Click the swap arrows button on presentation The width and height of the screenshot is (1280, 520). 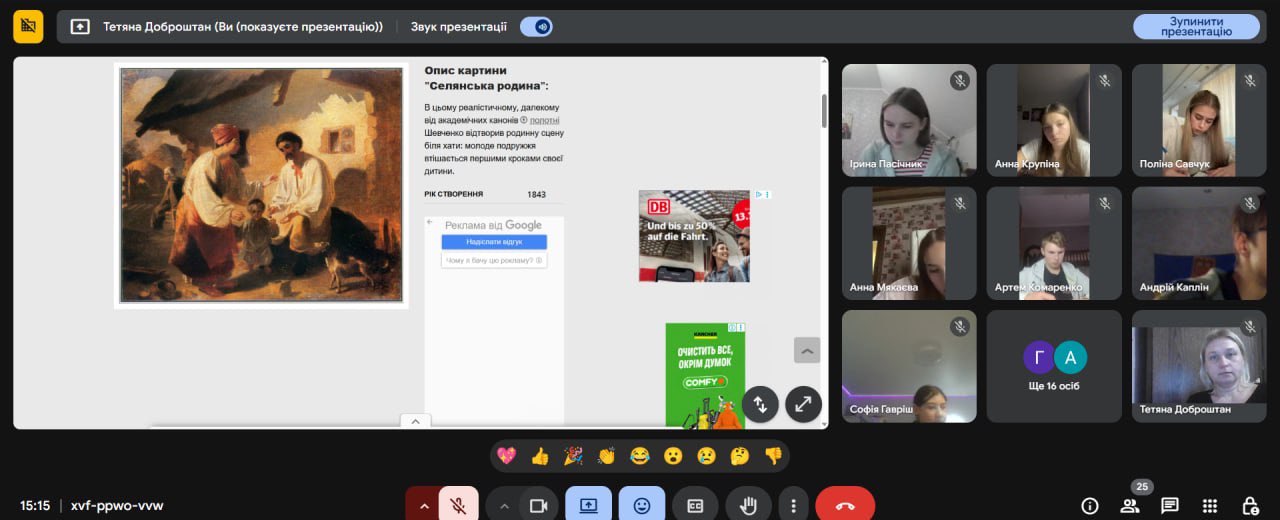coord(760,404)
